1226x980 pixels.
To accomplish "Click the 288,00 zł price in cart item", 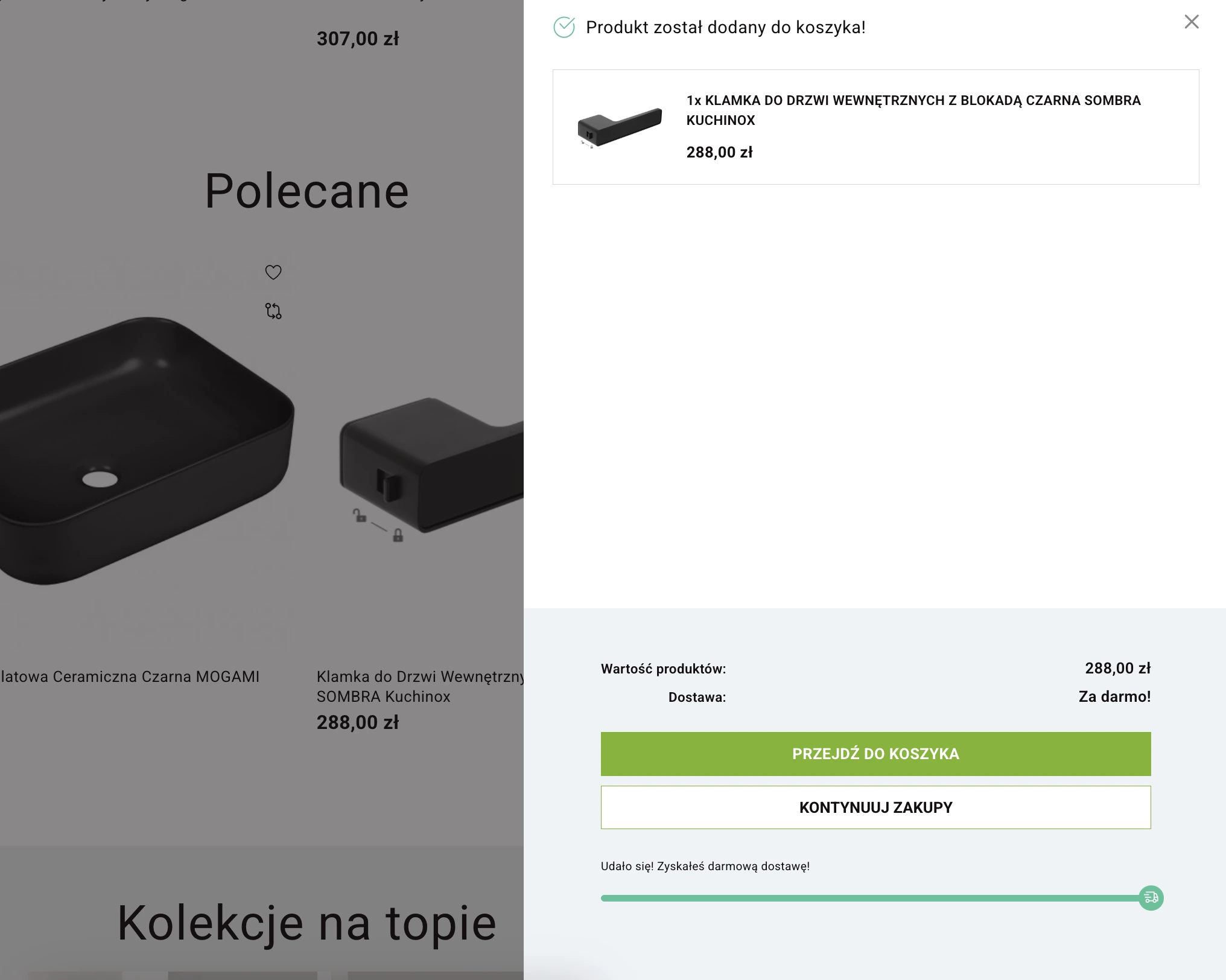I will pyautogui.click(x=719, y=152).
